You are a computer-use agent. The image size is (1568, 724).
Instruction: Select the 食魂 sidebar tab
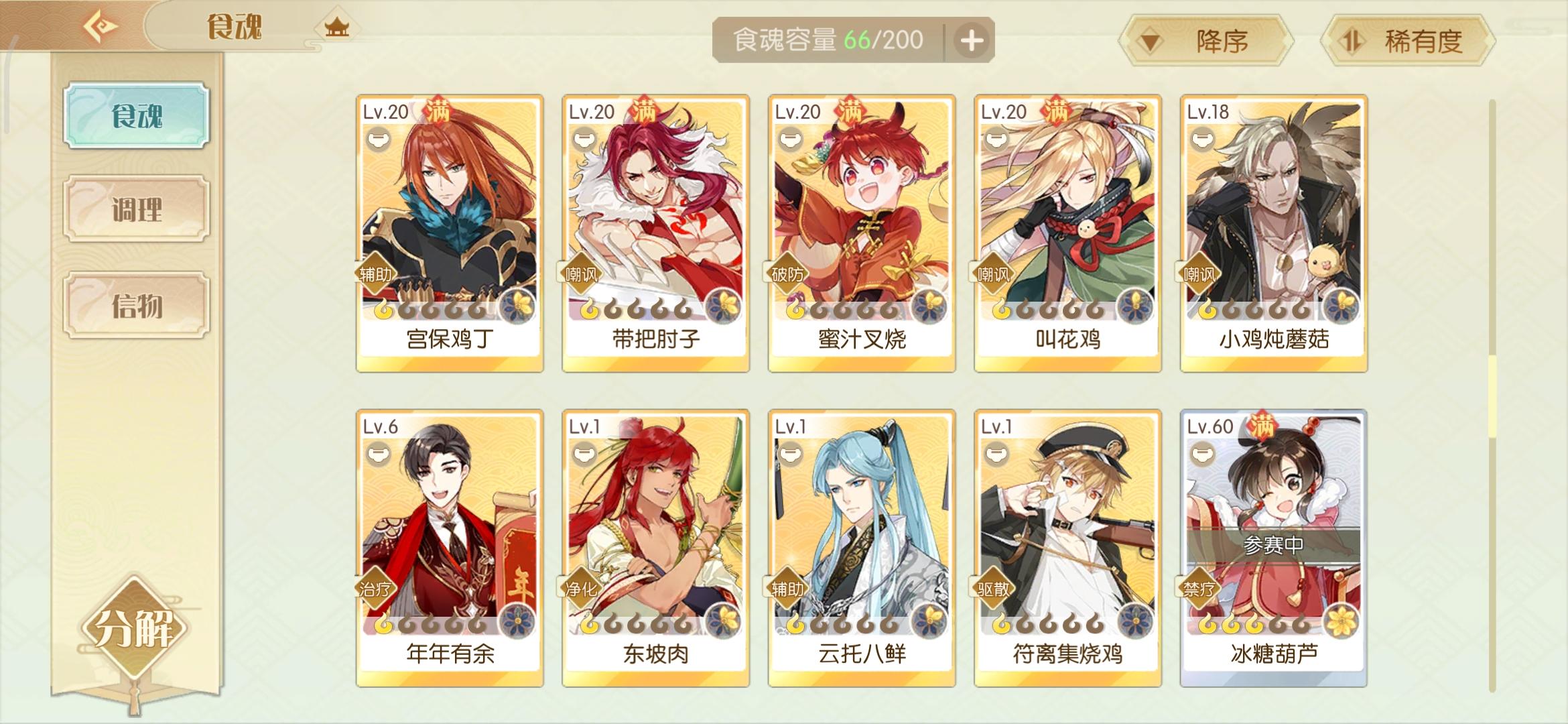coord(137,115)
